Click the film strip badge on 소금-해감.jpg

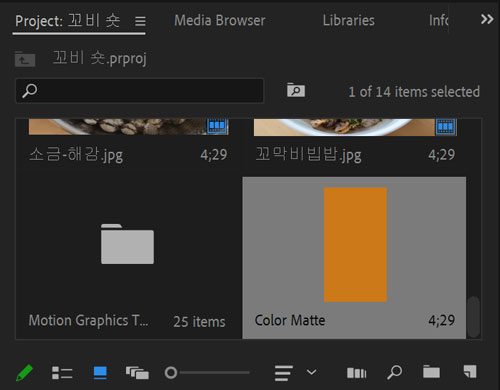217,126
